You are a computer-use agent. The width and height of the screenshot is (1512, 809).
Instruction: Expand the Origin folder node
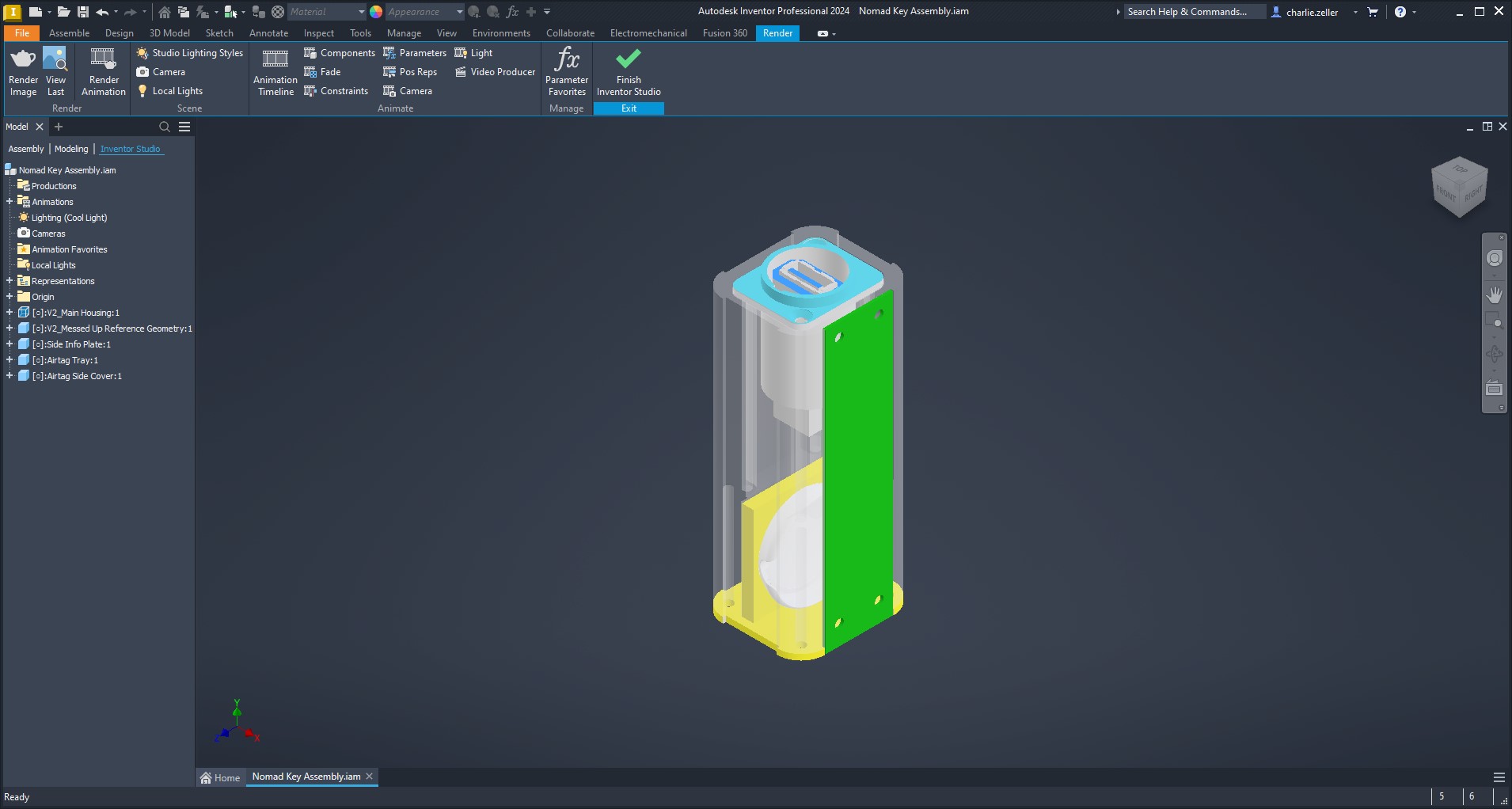[x=9, y=297]
